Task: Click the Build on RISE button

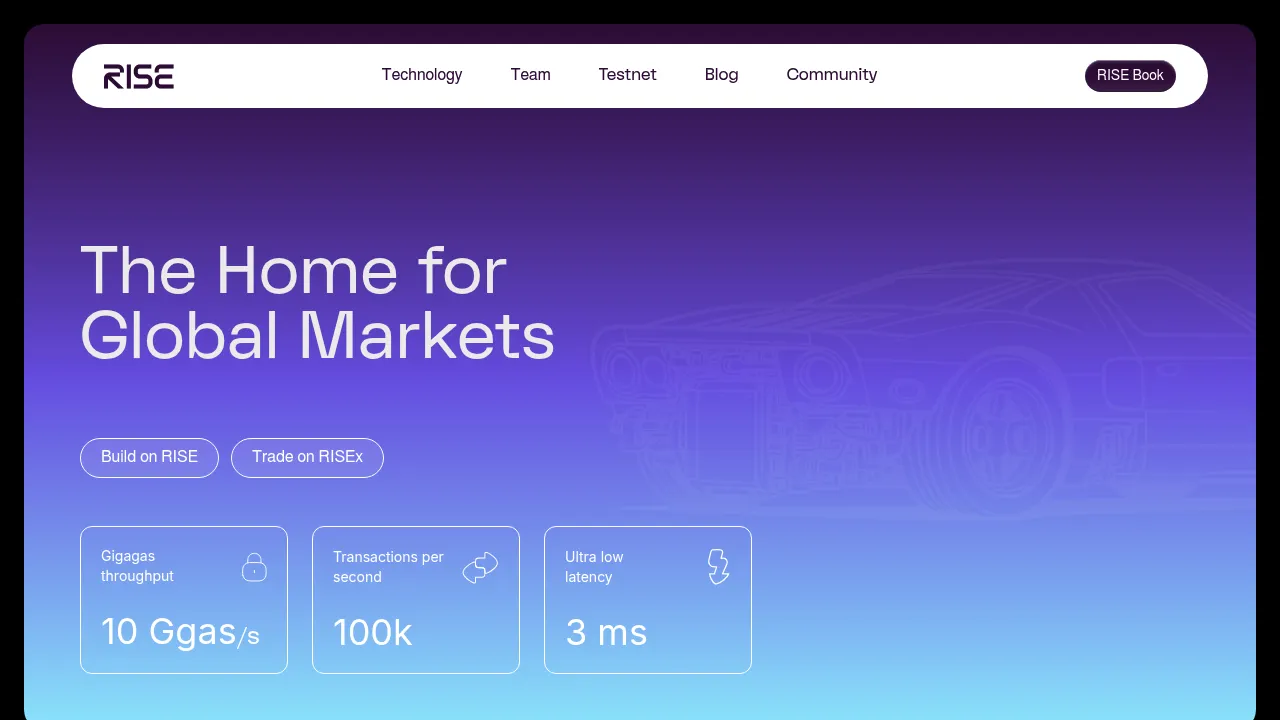Action: [x=150, y=458]
